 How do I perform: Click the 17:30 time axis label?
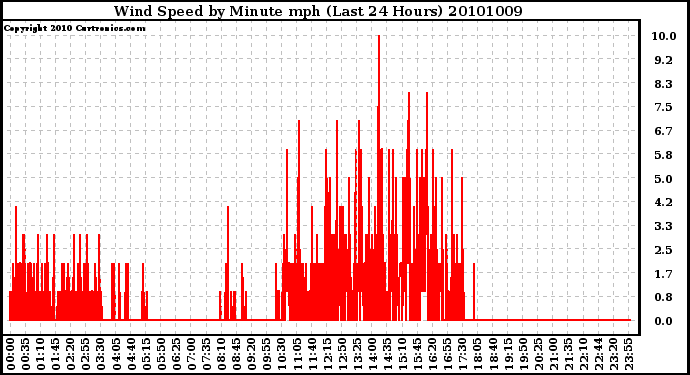click(462, 355)
